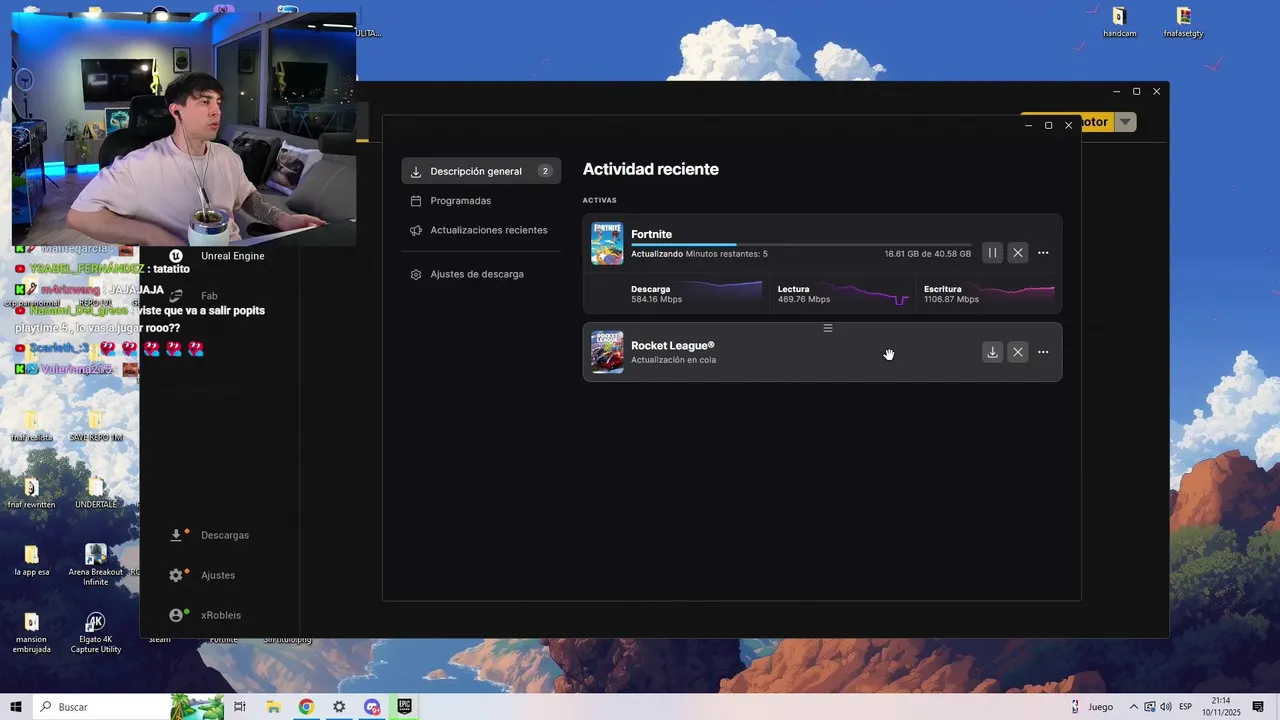
Task: Click the xRobleis profile avatar icon
Action: [x=176, y=615]
